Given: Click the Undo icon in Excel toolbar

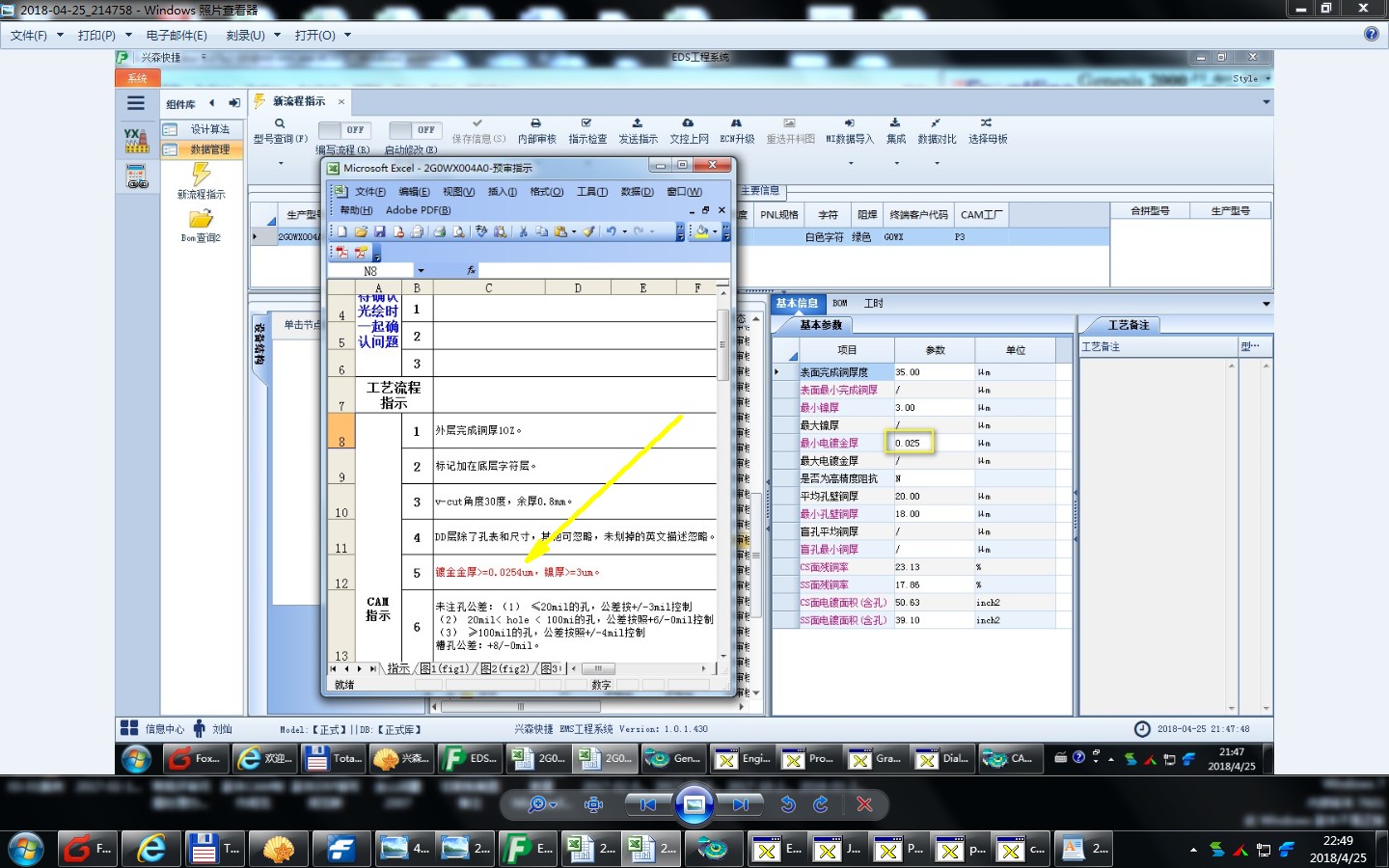Looking at the screenshot, I should pyautogui.click(x=611, y=231).
